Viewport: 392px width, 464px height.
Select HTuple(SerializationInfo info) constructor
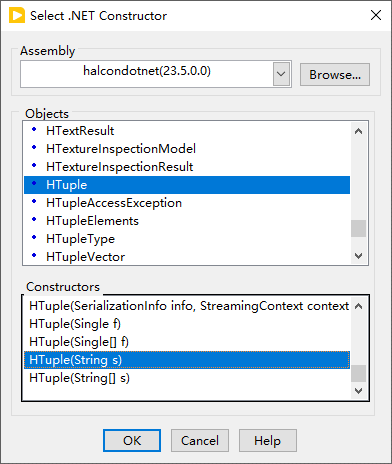coord(187,306)
